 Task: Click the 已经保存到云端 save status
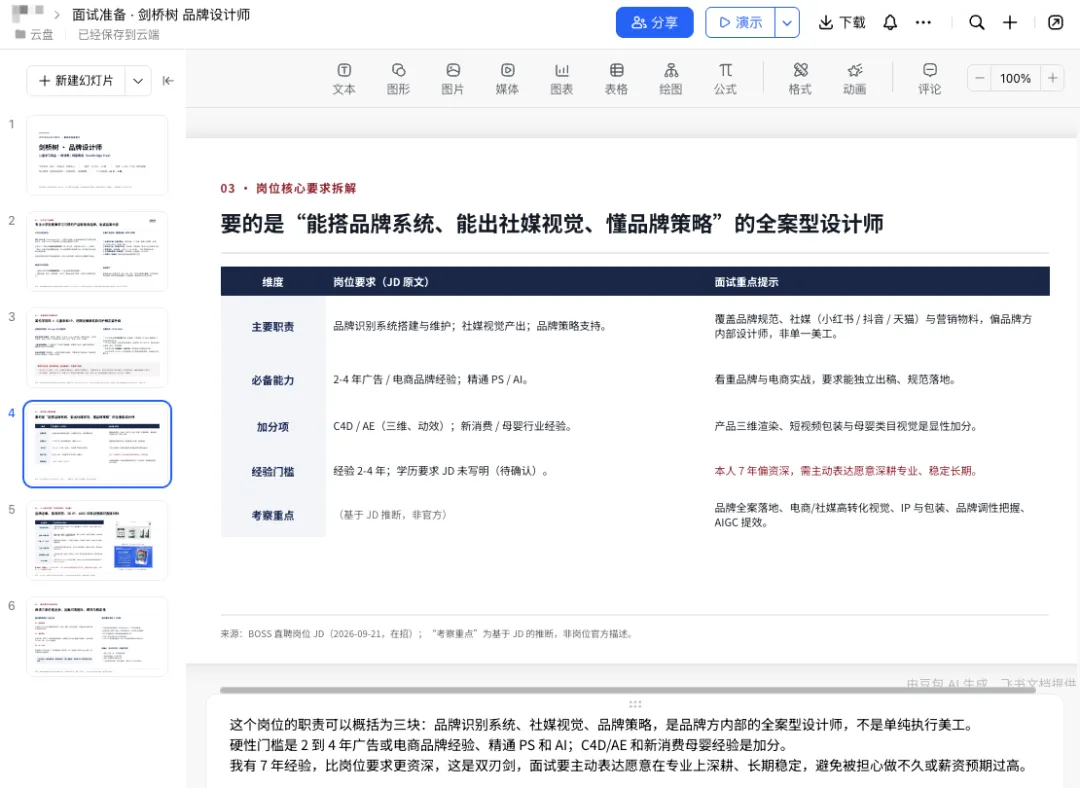coord(118,34)
